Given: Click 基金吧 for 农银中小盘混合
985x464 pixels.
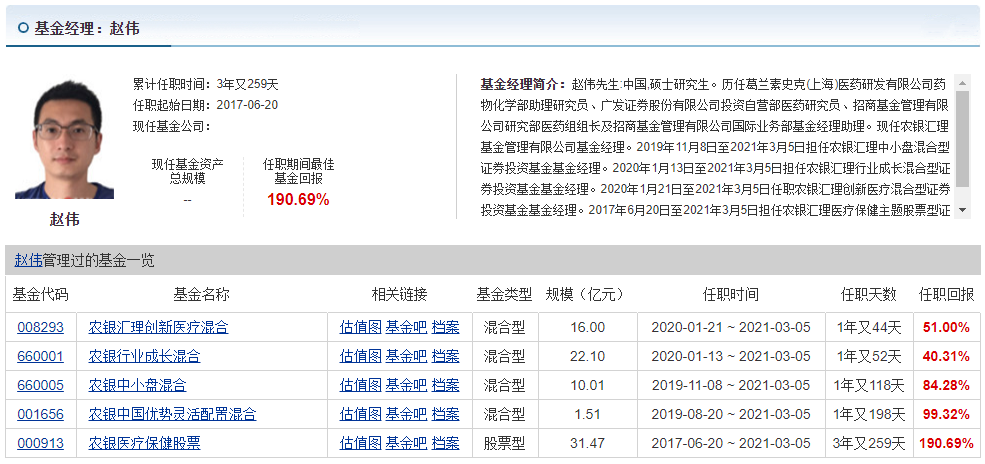Looking at the screenshot, I should coord(406,385).
